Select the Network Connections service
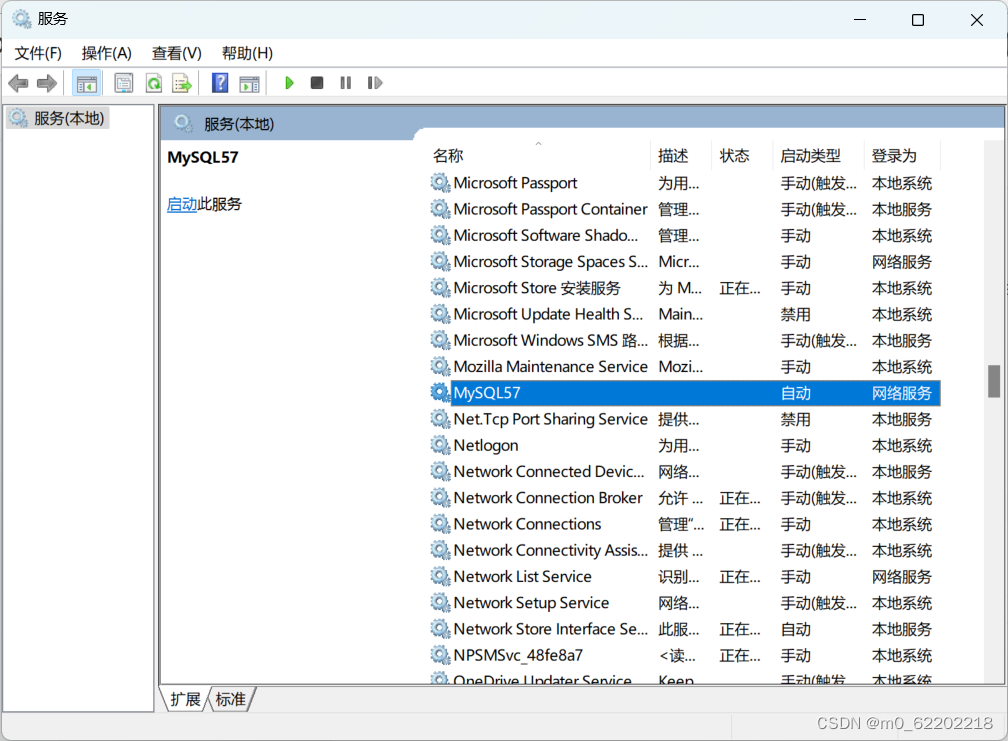The width and height of the screenshot is (1008, 741). click(685, 524)
